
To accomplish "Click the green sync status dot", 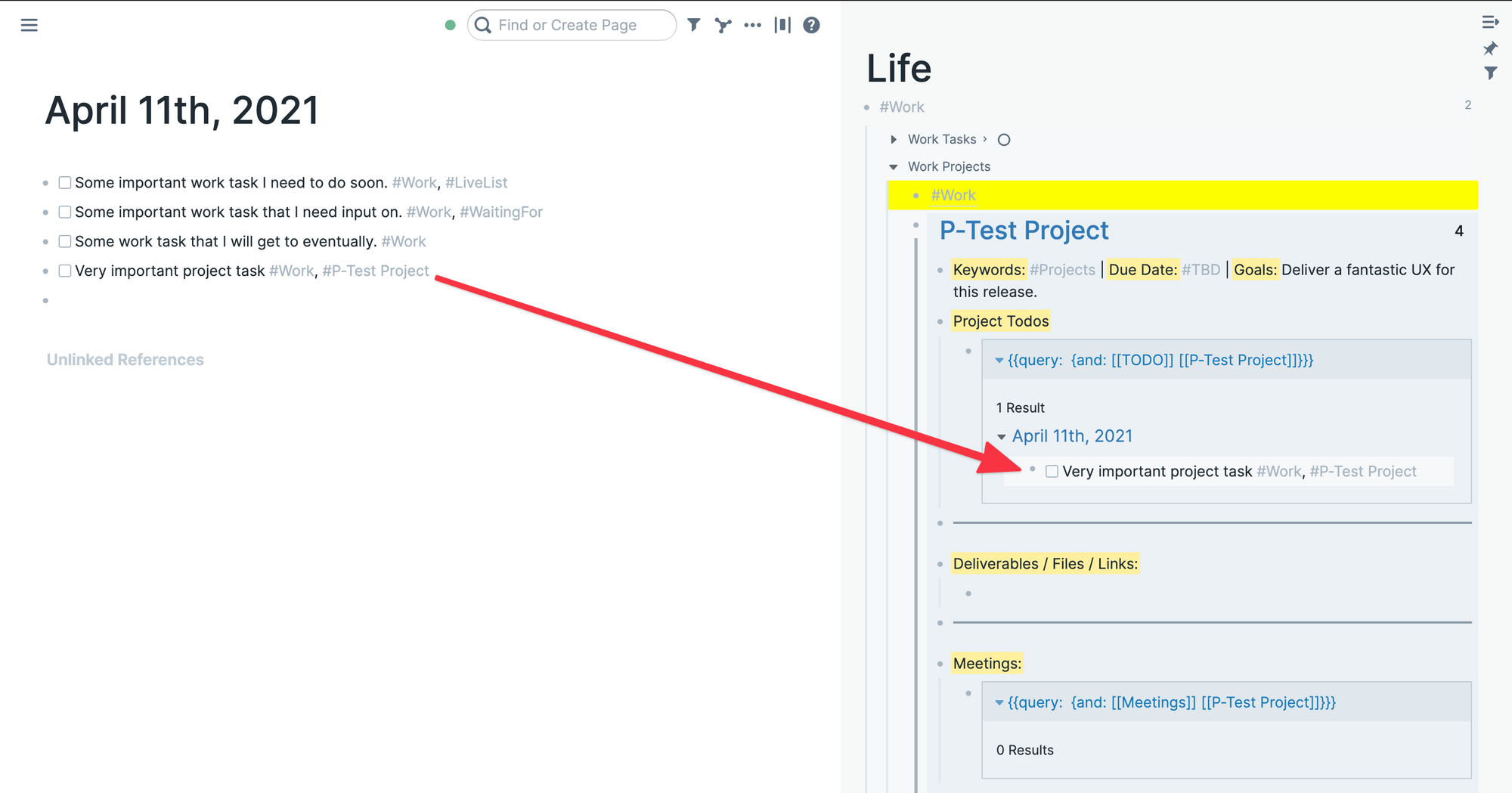I will [x=450, y=25].
